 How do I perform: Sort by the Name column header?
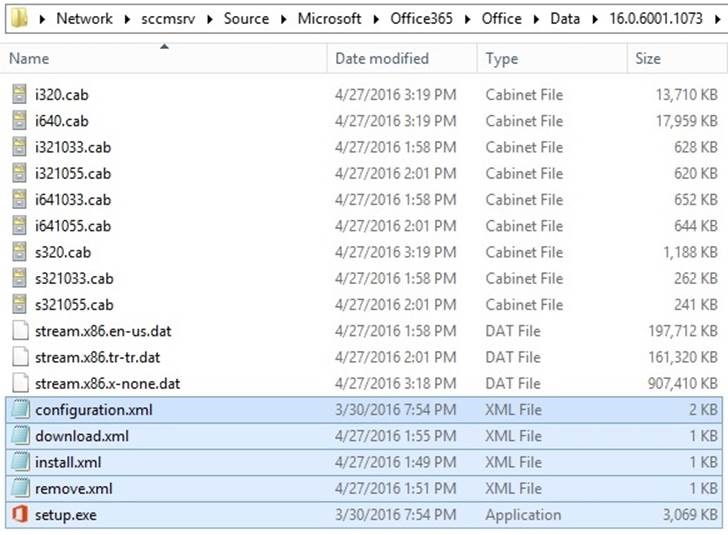point(164,59)
